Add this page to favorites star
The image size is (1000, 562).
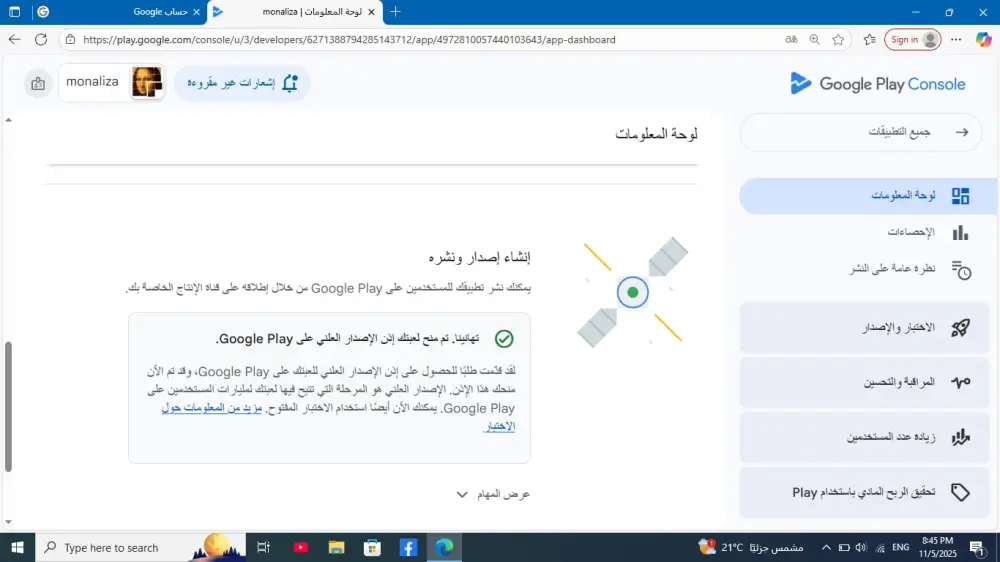(x=838, y=40)
